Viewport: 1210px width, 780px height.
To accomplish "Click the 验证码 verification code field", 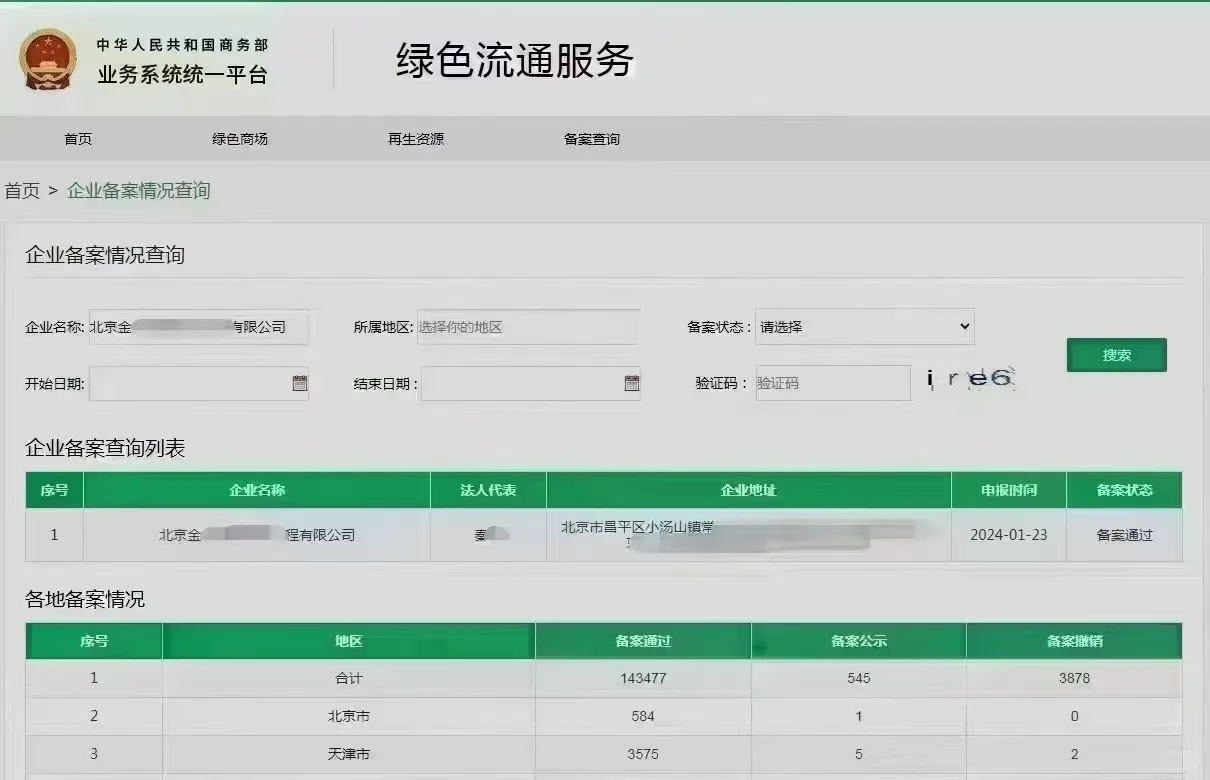I will [833, 383].
